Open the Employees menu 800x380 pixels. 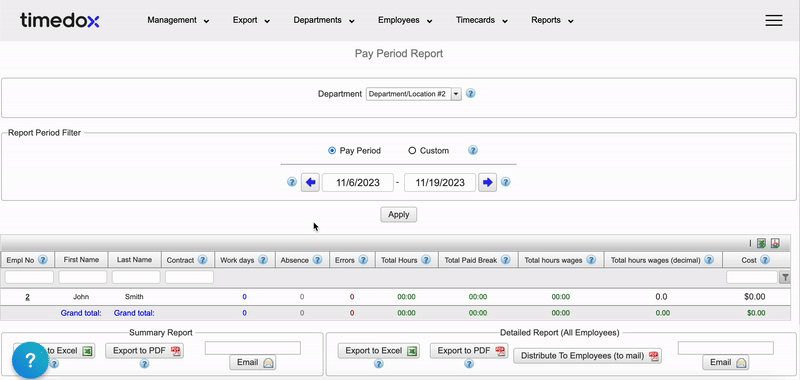tap(405, 20)
